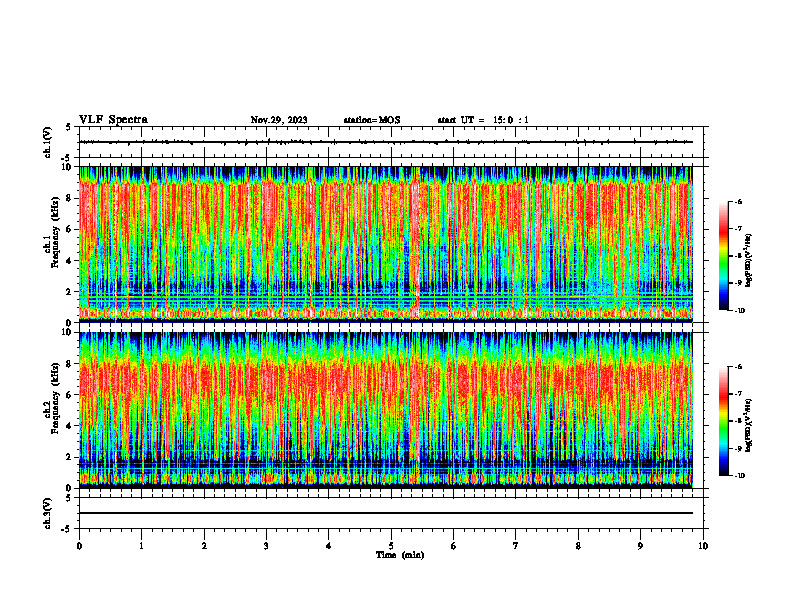Click the ch.2 color scale bar
Screen dimensions: 792x612
point(723,421)
